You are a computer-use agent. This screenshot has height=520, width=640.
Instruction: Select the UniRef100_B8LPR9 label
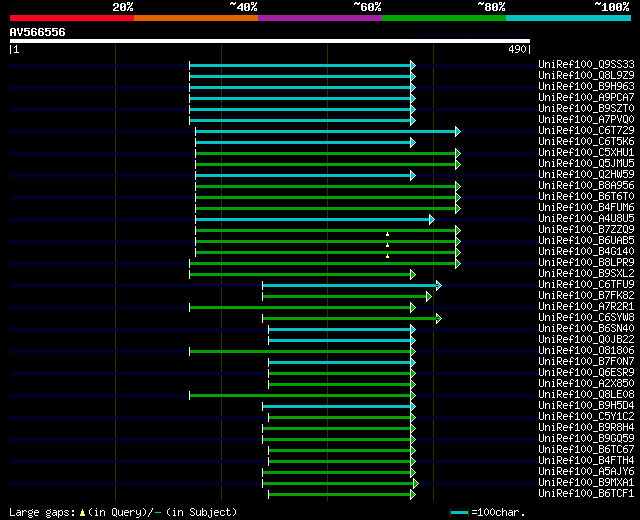click(x=586, y=262)
